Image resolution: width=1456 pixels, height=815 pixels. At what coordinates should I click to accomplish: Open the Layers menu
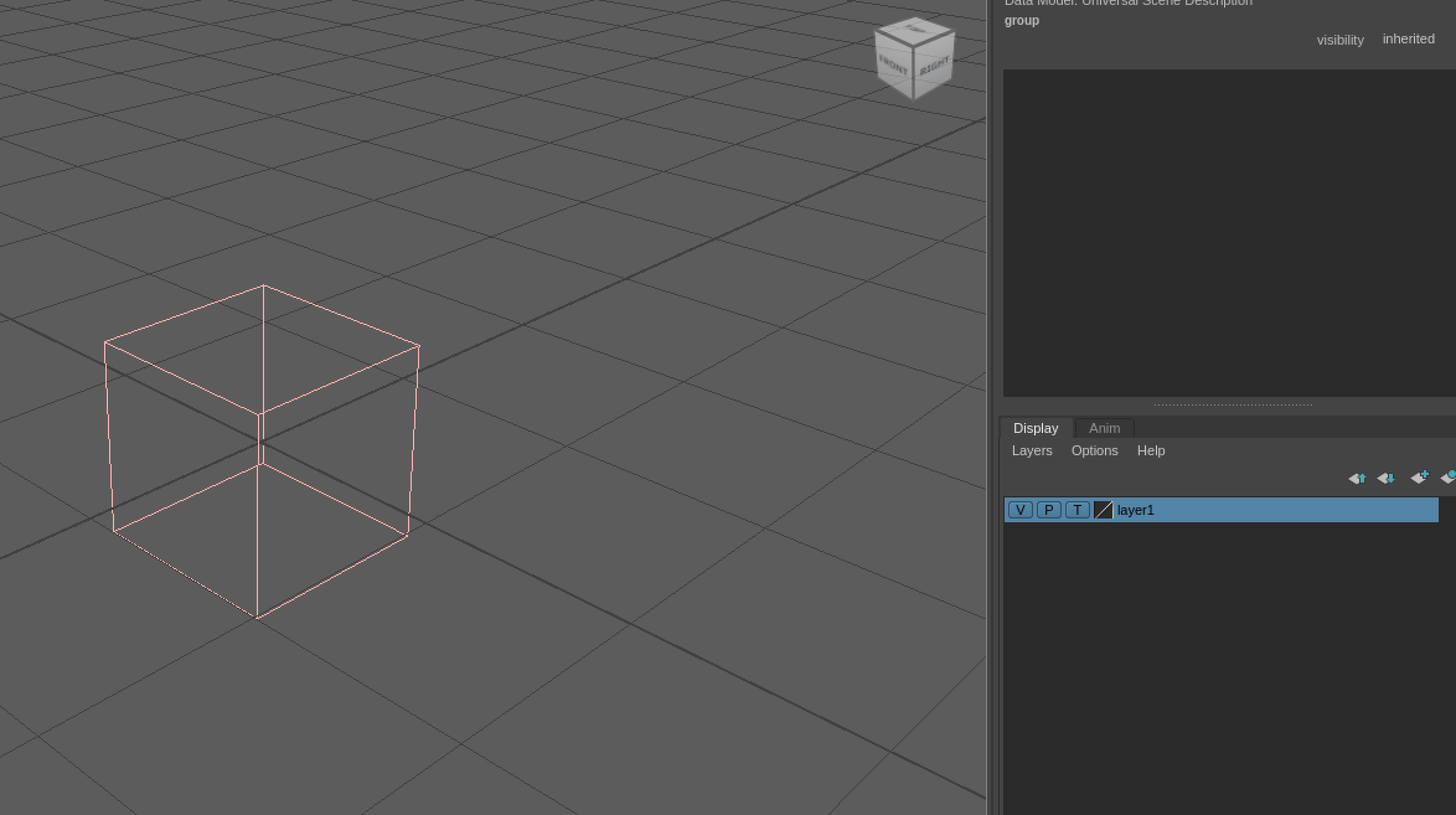[1031, 451]
